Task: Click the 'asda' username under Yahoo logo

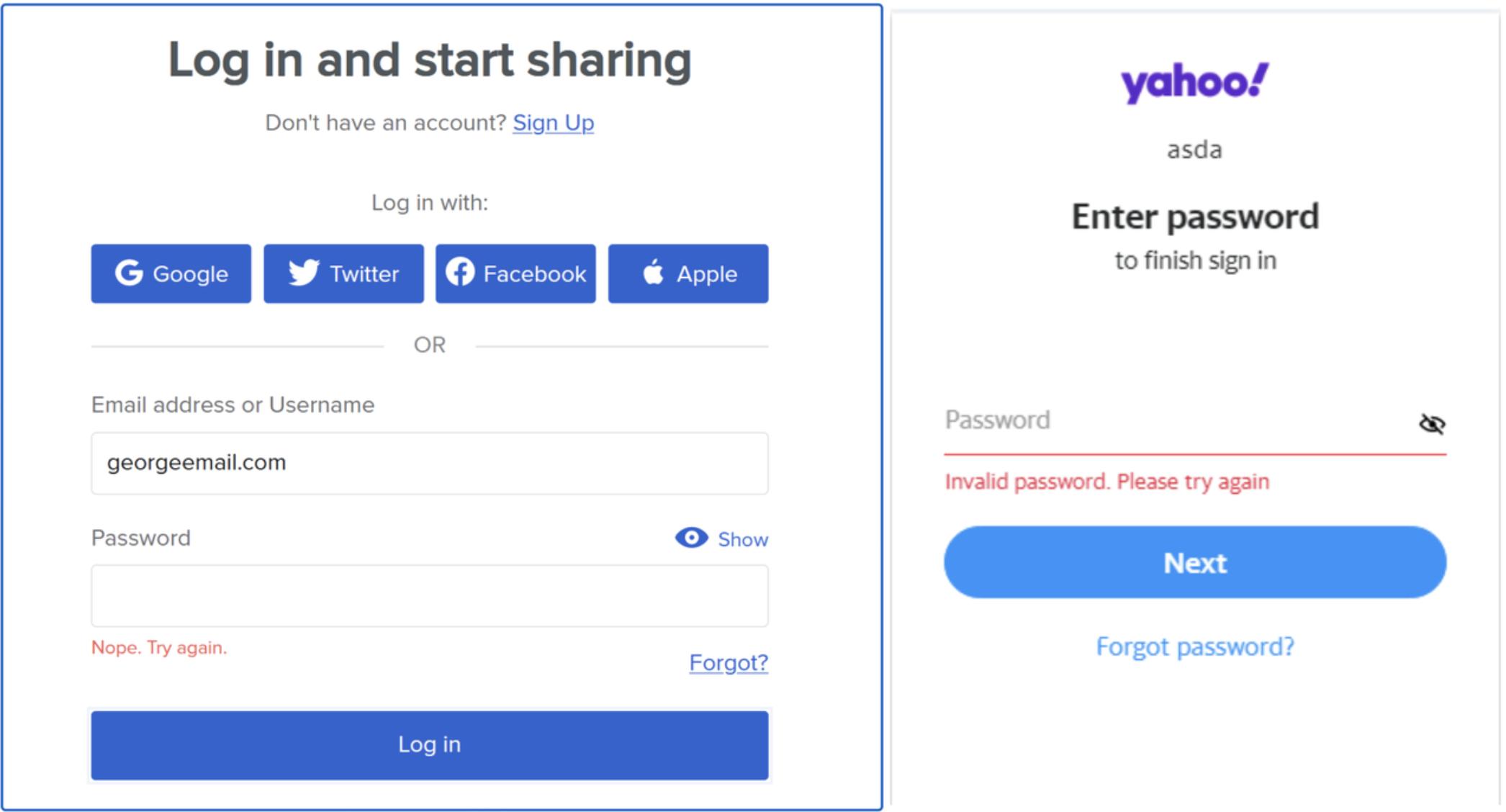Action: click(1194, 150)
